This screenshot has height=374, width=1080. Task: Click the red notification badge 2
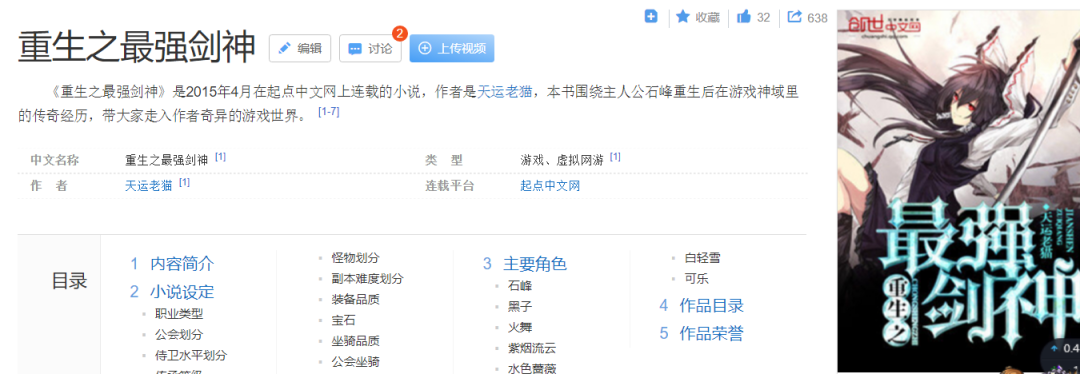coord(399,33)
